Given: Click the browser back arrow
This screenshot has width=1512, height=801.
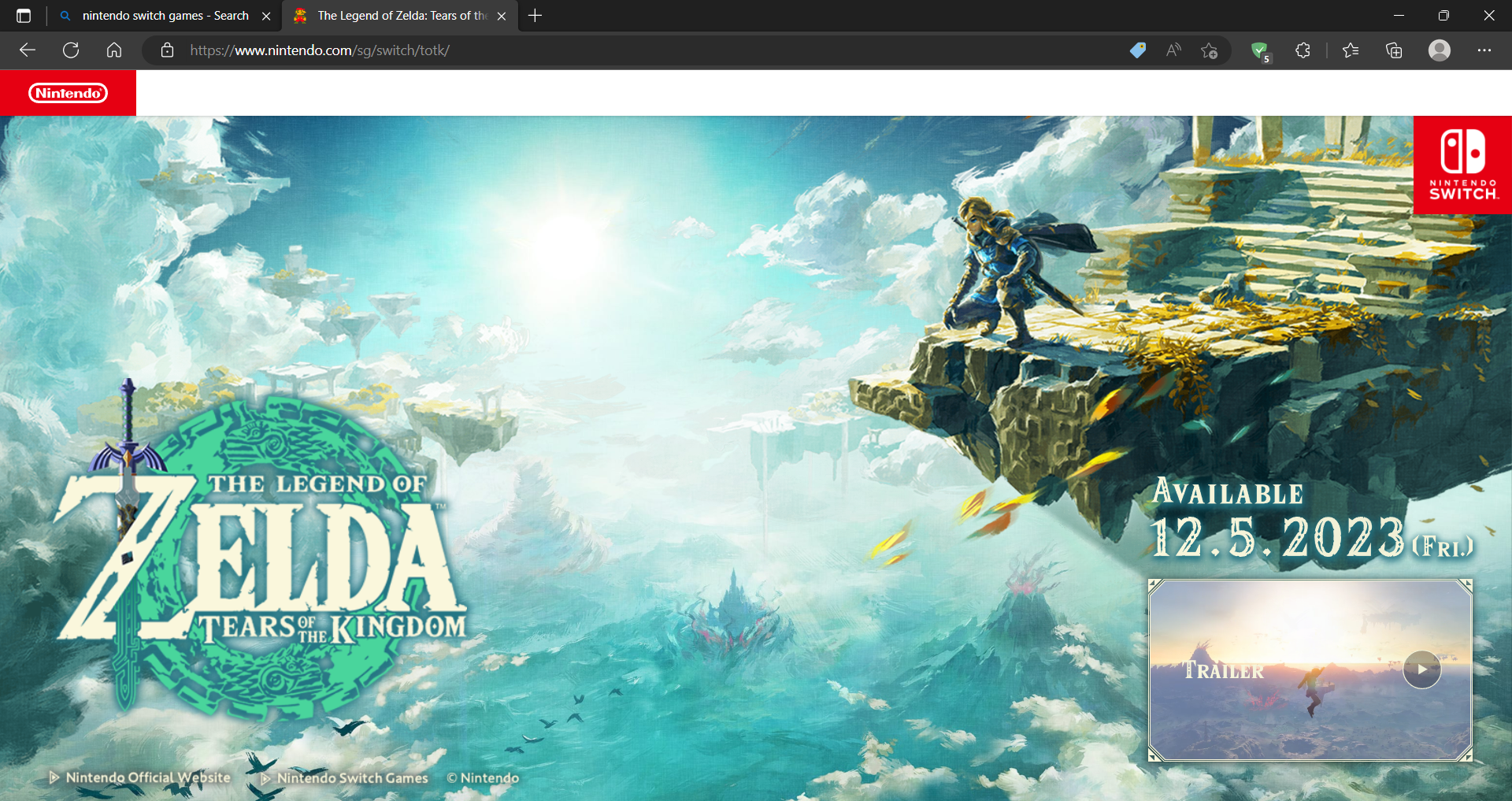Looking at the screenshot, I should [28, 50].
